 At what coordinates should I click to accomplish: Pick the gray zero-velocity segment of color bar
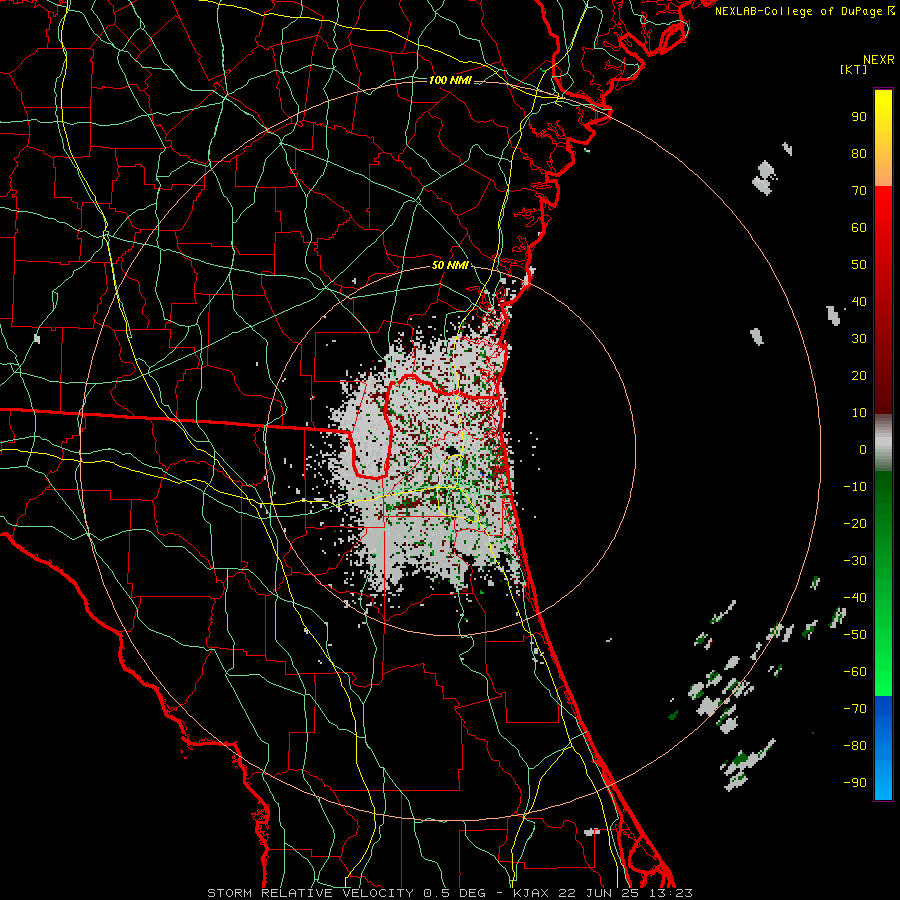(883, 443)
